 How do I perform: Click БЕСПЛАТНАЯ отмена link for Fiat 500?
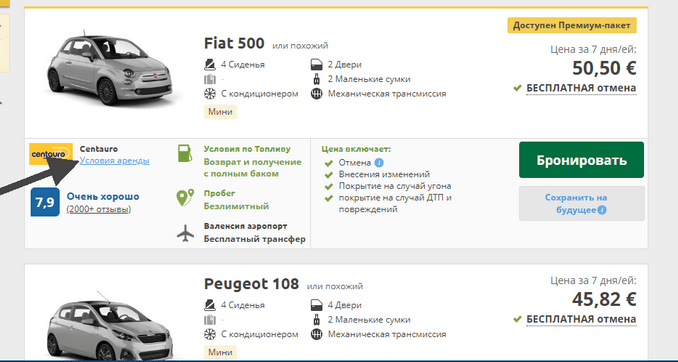point(581,88)
